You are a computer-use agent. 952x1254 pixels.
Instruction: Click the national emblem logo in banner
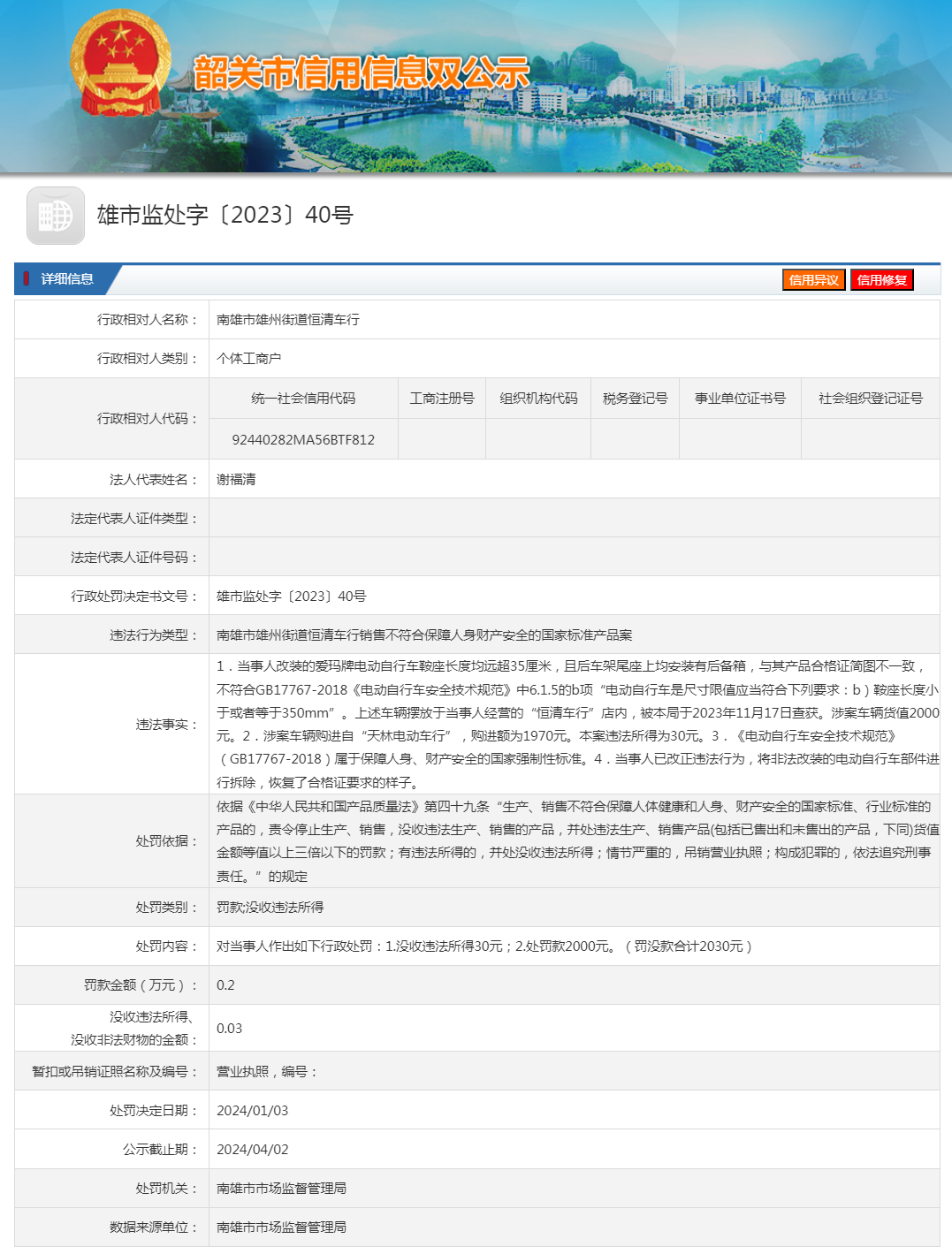click(119, 64)
